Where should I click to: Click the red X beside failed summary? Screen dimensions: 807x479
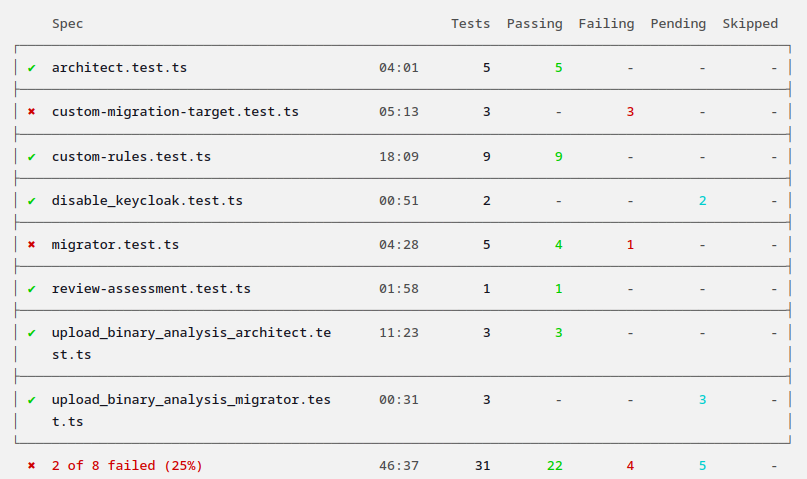click(x=31, y=466)
